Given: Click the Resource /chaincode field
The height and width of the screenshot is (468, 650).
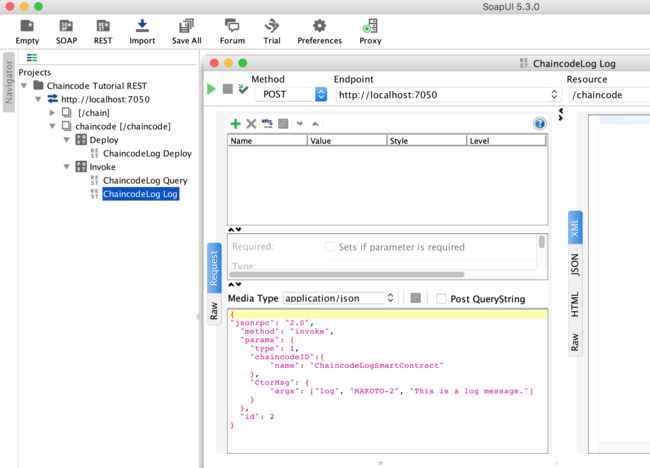Looking at the screenshot, I should click(x=609, y=95).
